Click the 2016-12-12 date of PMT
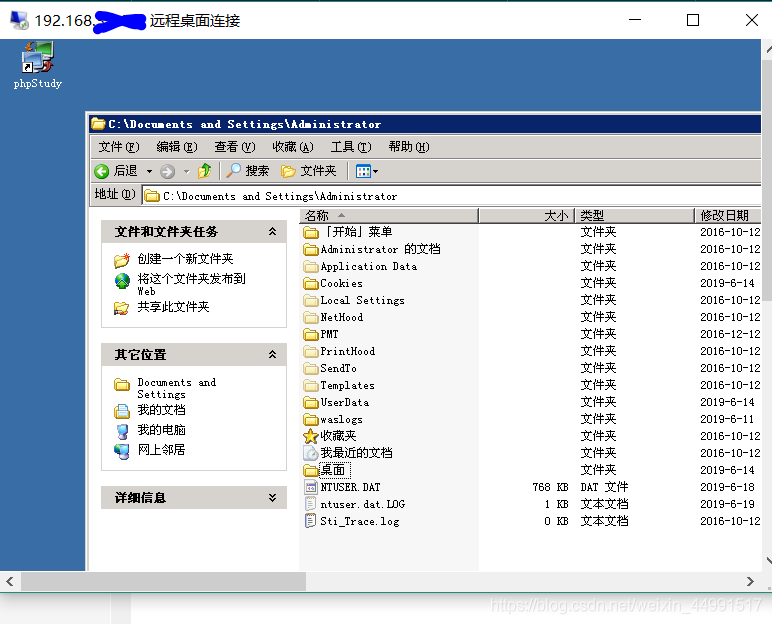The height and width of the screenshot is (624, 772). click(x=730, y=334)
